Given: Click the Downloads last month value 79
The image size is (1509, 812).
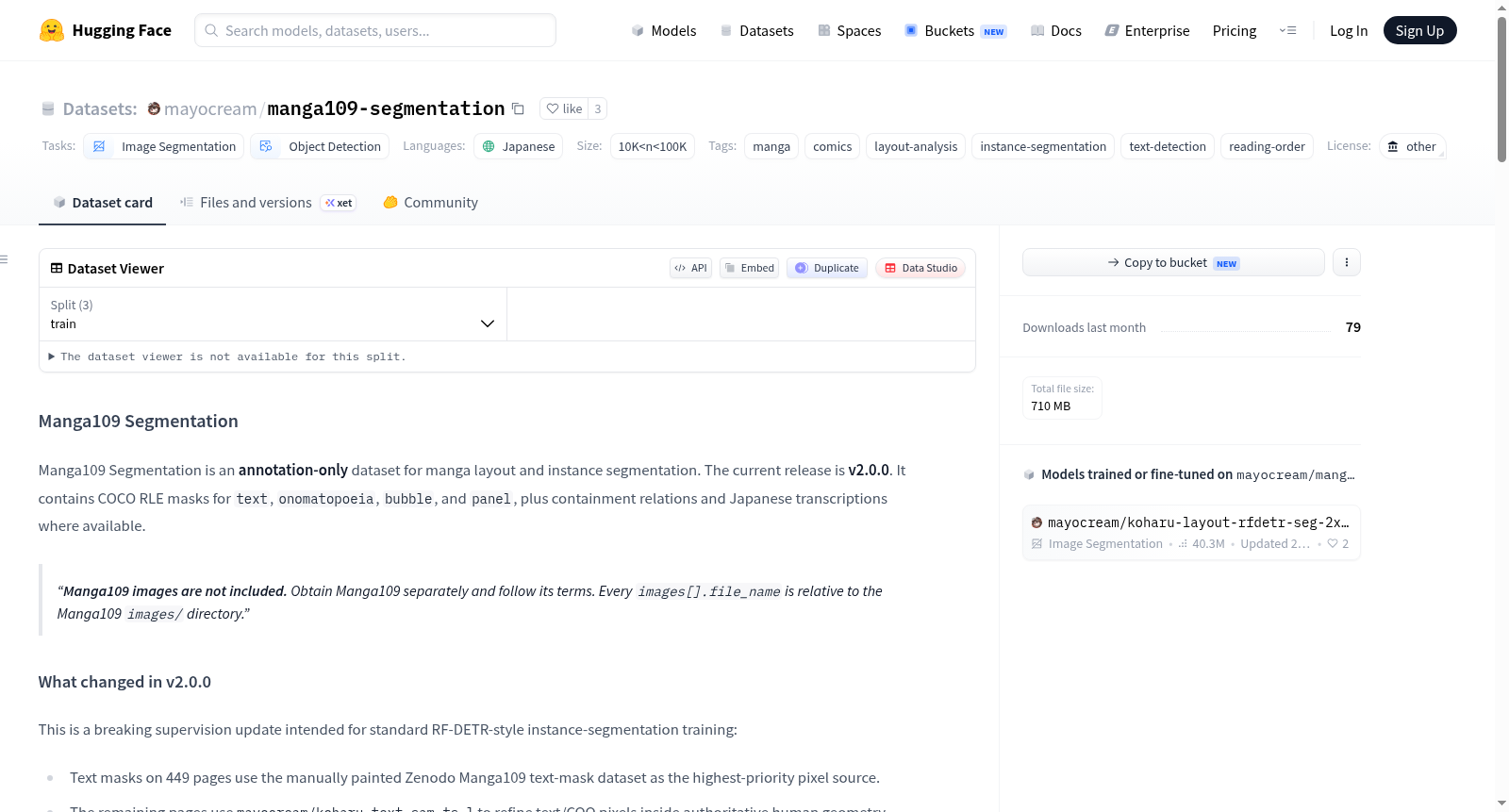Looking at the screenshot, I should (1353, 327).
